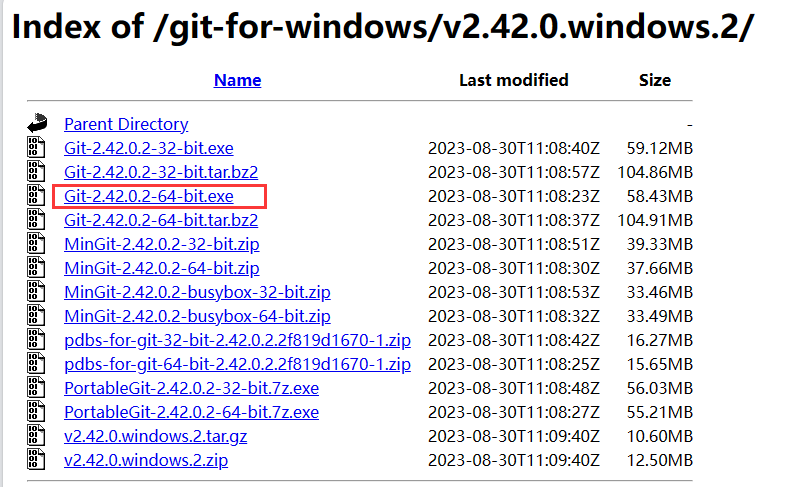Click the timestamp 2023-08-30T11:08:42Z
809x487 pixels.
click(x=514, y=340)
